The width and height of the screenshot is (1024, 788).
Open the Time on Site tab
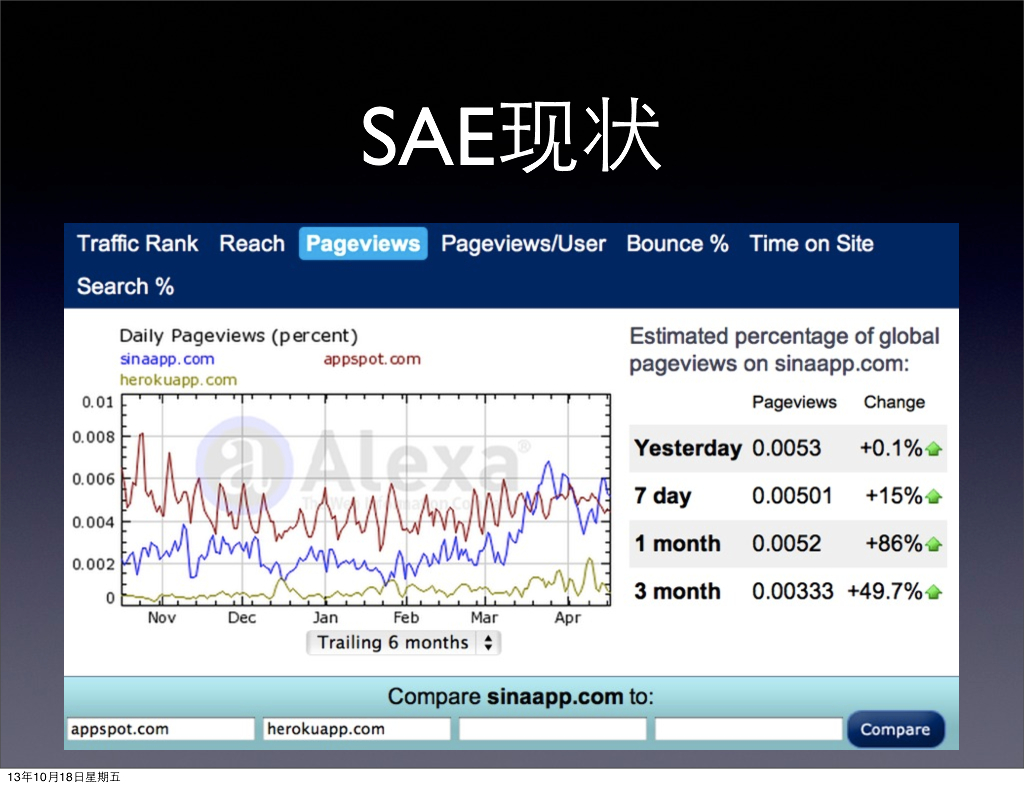[x=811, y=244]
